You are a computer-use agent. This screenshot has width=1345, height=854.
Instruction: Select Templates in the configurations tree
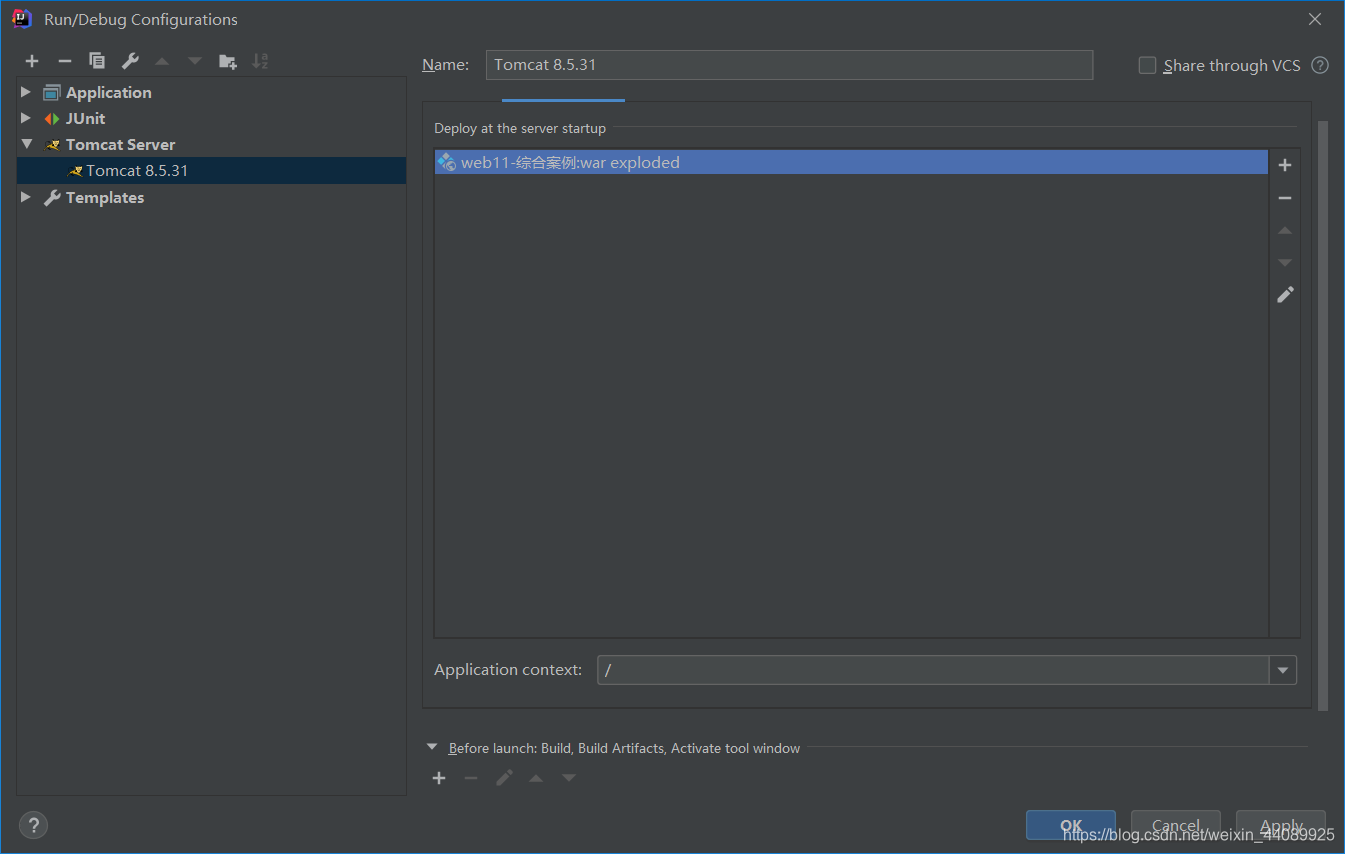[105, 197]
